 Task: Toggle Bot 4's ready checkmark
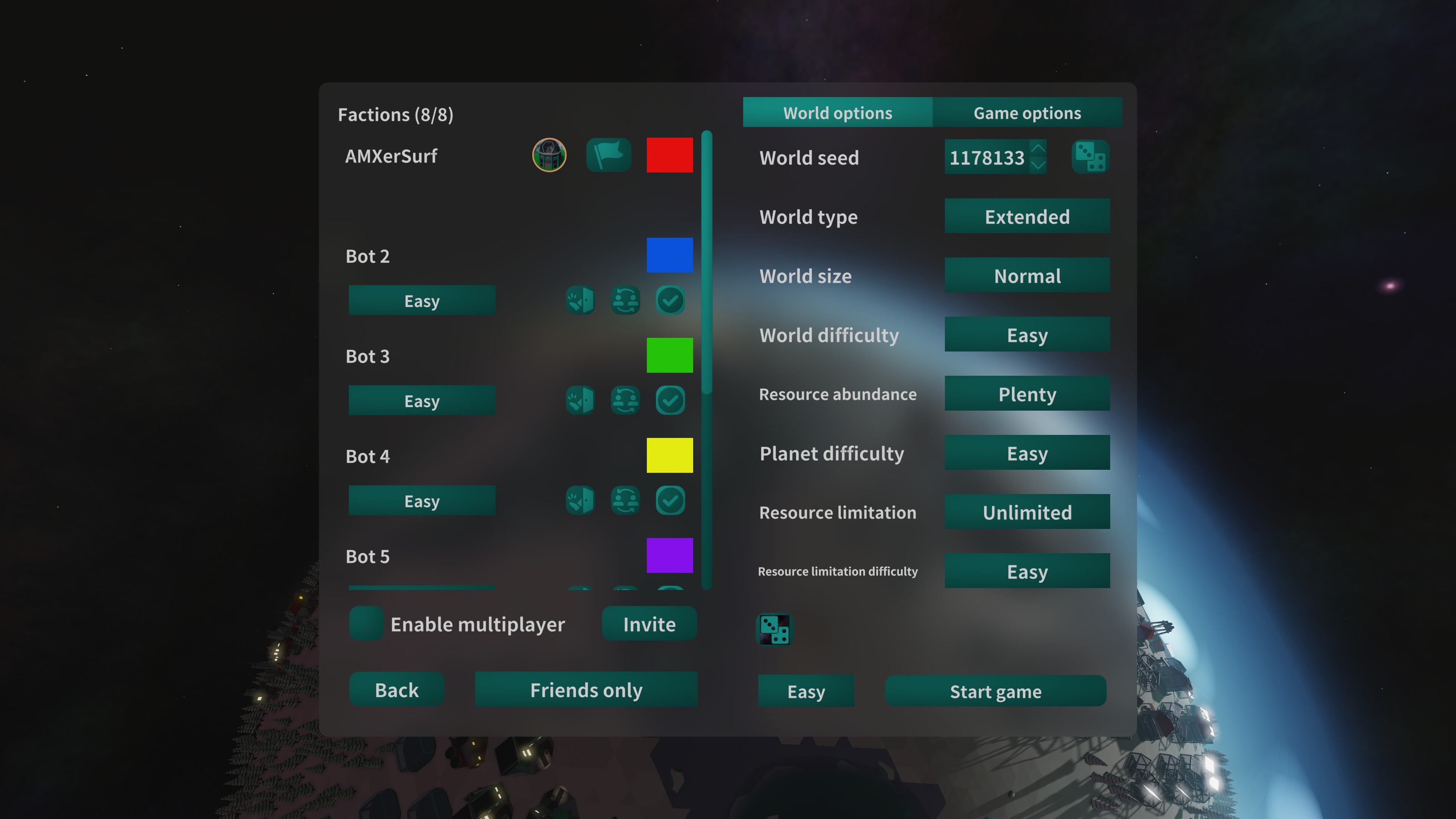670,500
